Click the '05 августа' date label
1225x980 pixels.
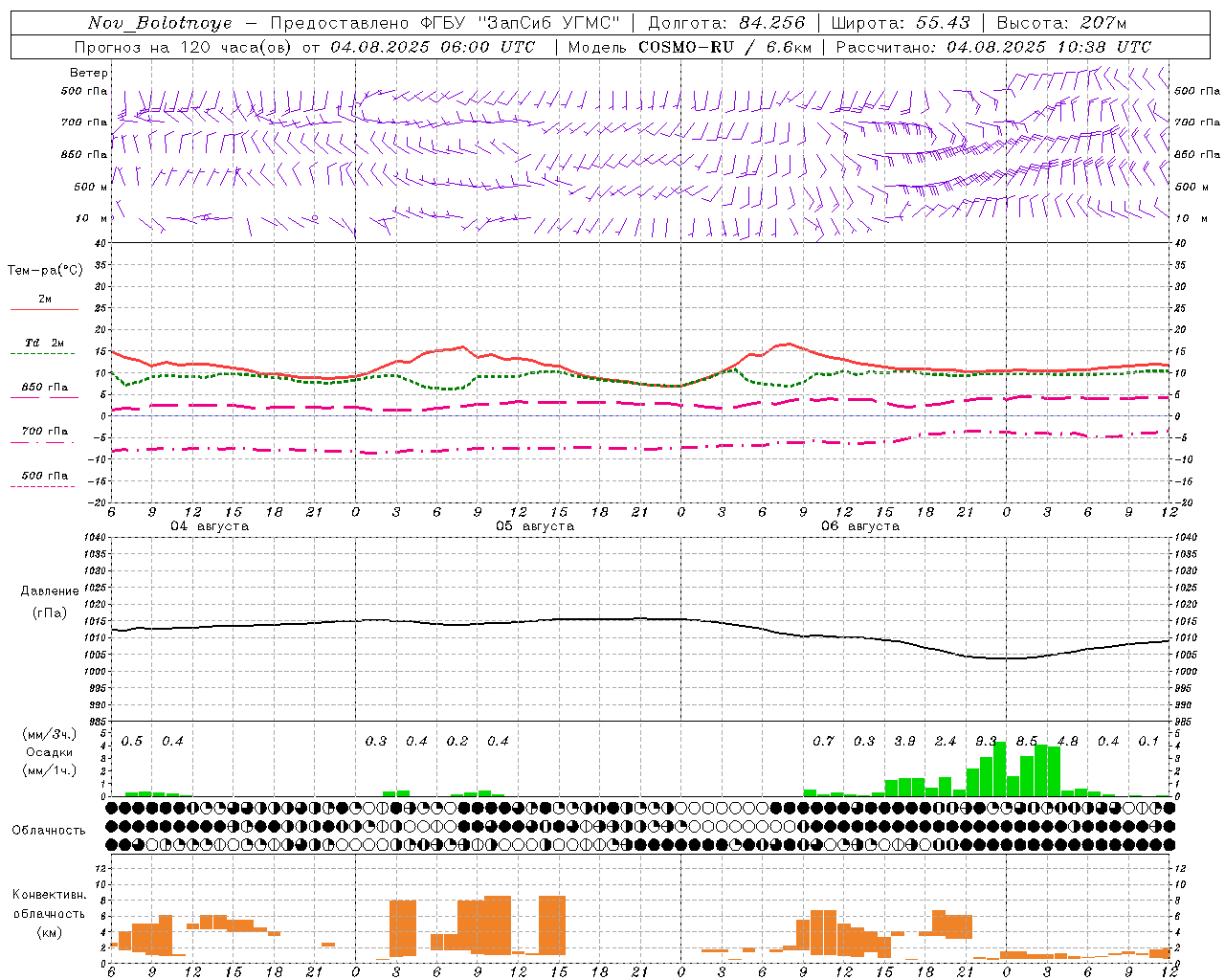click(x=535, y=526)
